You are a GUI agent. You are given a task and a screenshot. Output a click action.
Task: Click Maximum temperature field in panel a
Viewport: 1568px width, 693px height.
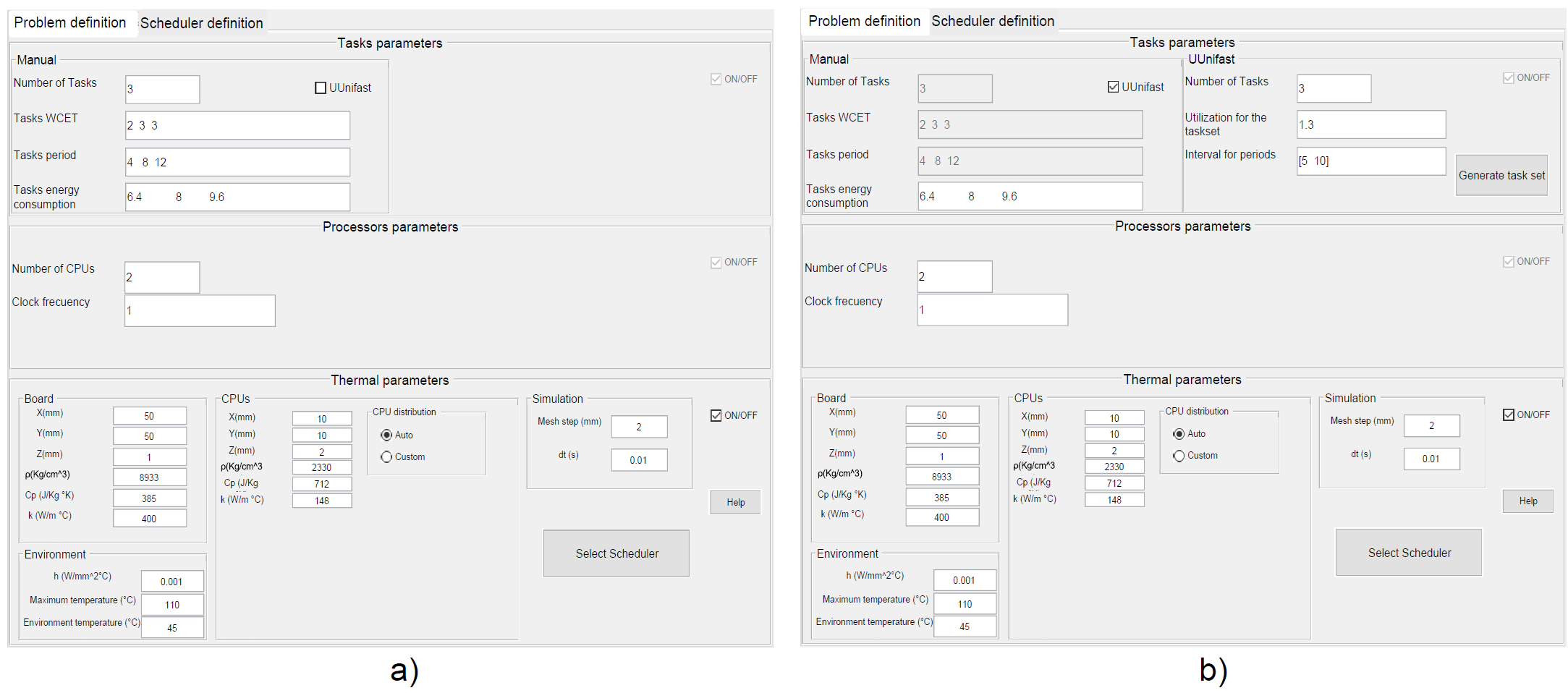point(172,605)
